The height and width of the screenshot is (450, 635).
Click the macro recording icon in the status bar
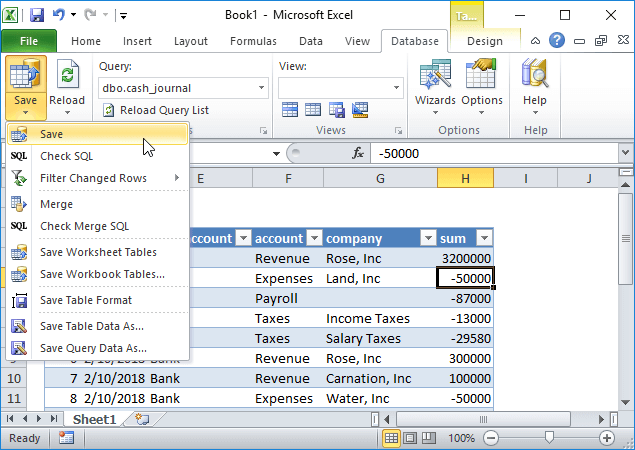pyautogui.click(x=66, y=438)
